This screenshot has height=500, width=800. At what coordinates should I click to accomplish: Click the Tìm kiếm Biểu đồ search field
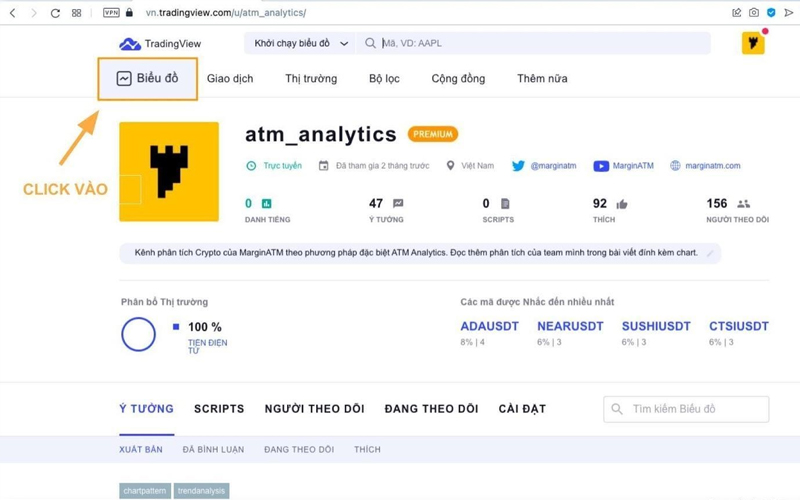pyautogui.click(x=686, y=409)
